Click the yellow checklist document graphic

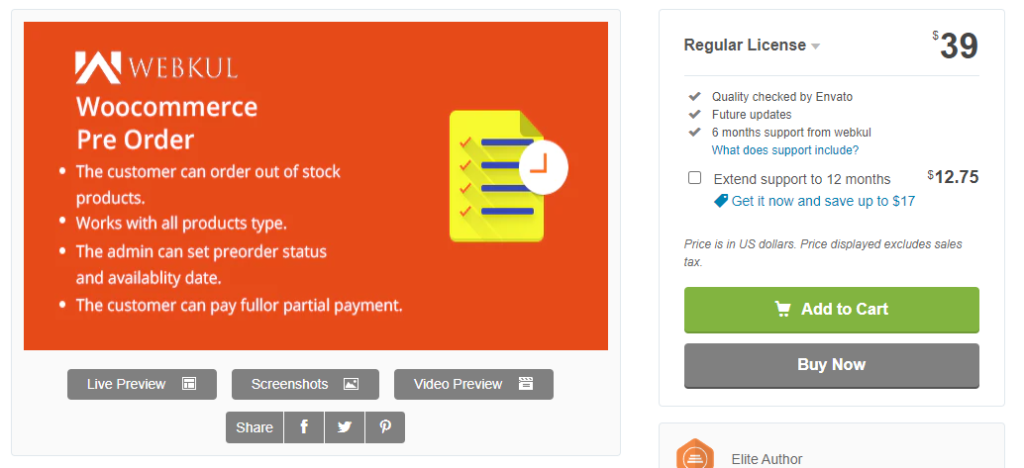496,176
